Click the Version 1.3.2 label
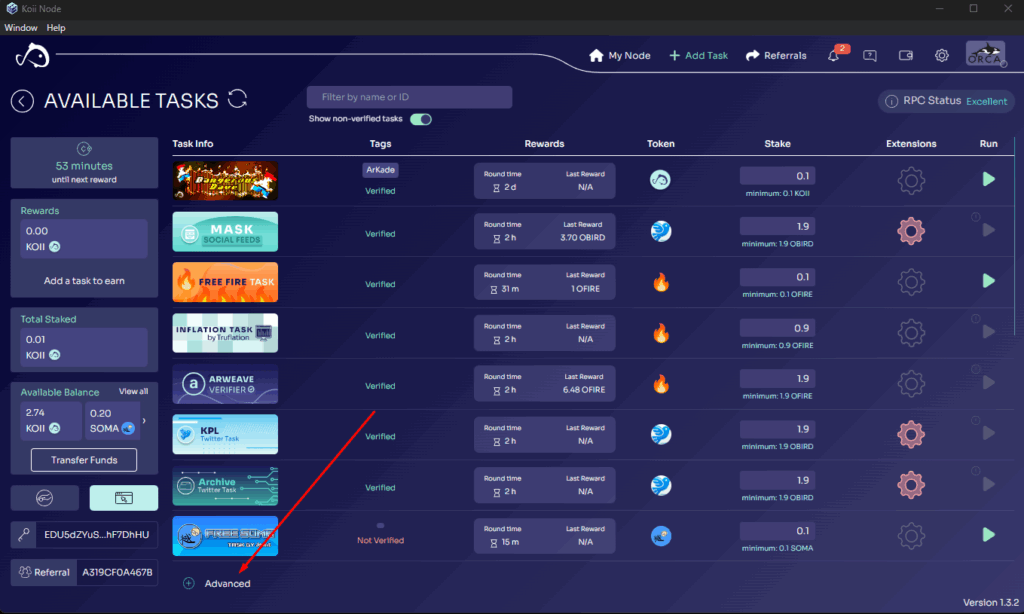Viewport: 1024px width, 614px height. pos(991,602)
